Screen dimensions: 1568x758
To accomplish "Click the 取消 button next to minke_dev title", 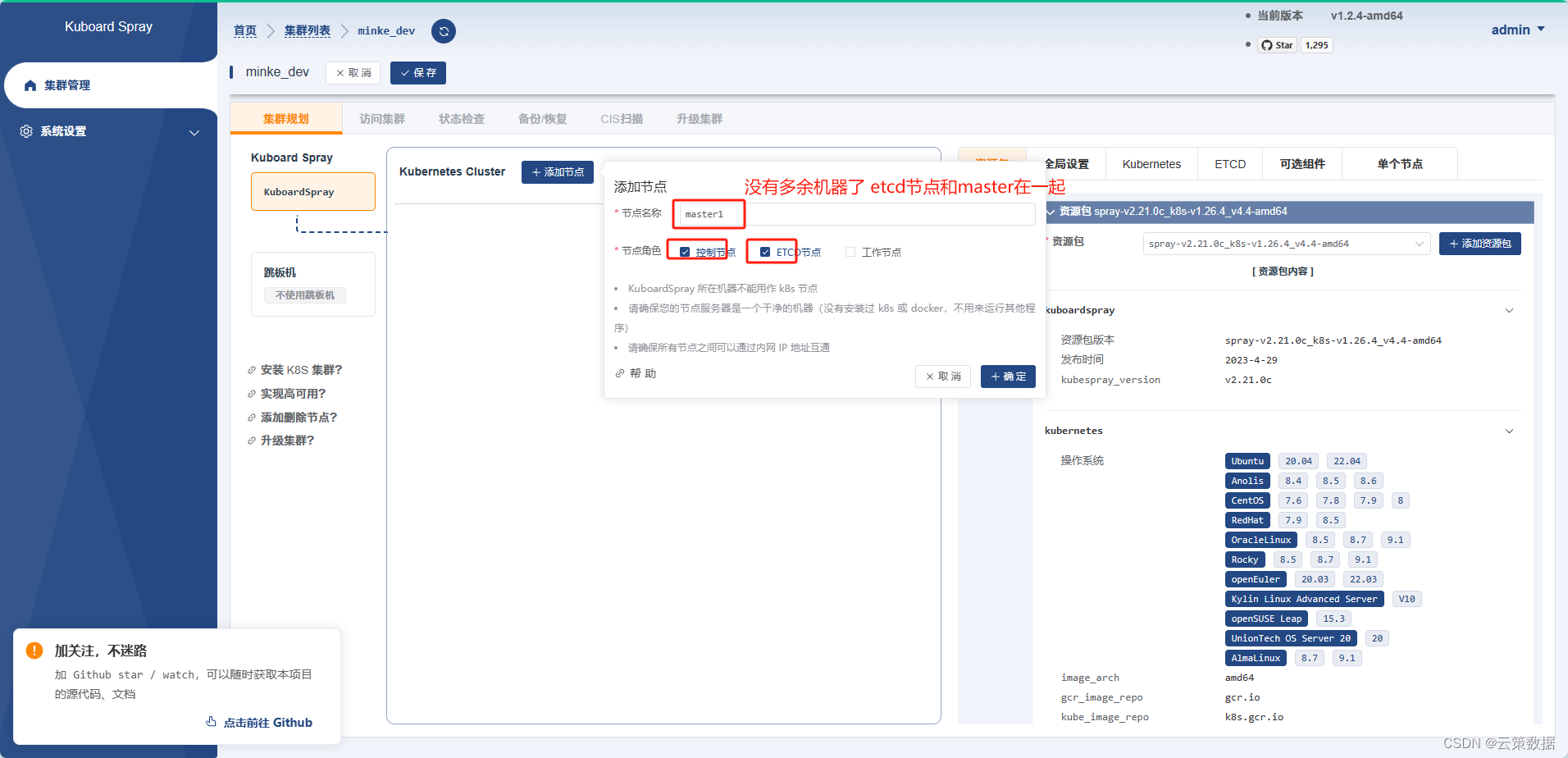I will tap(353, 73).
